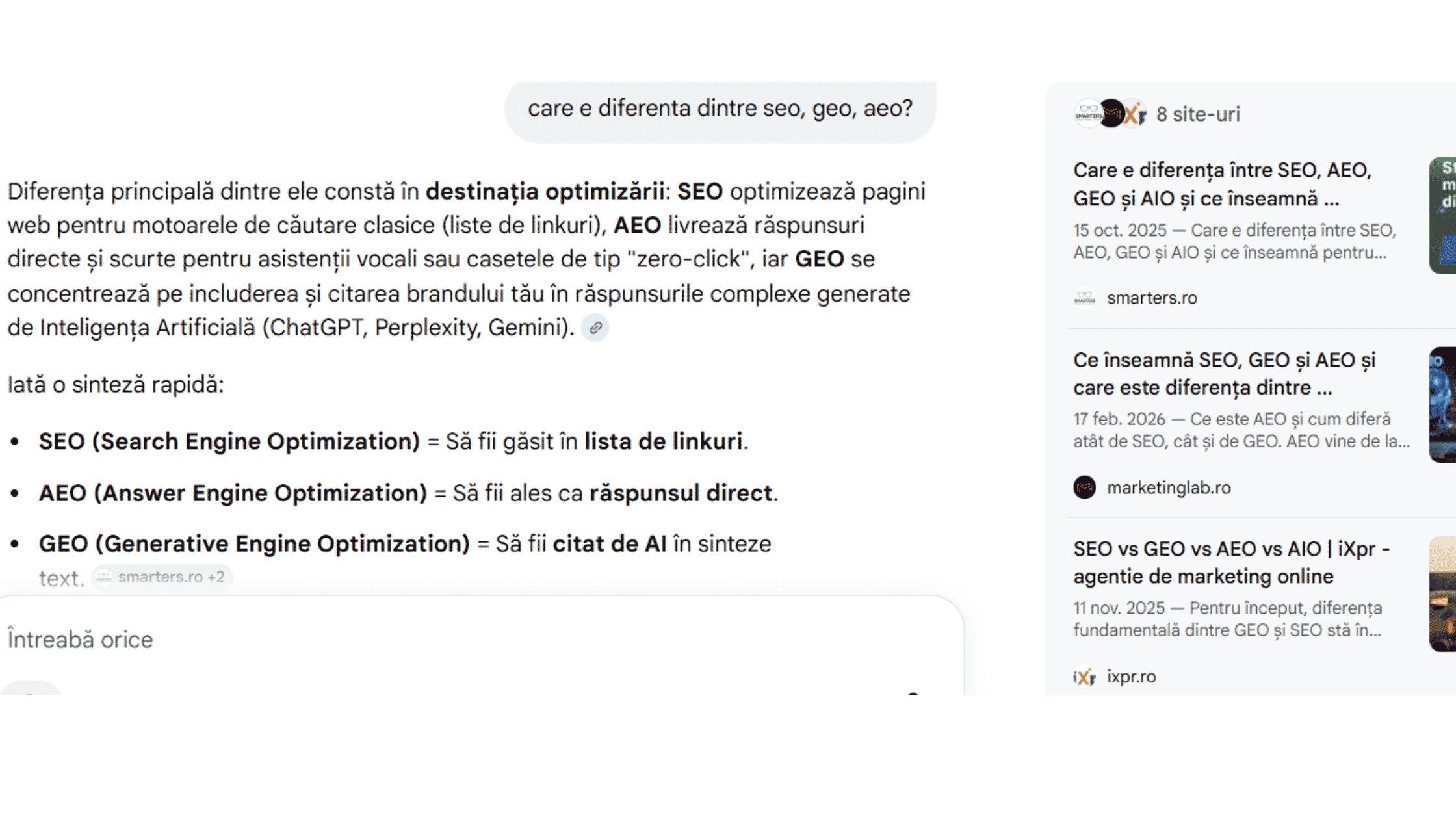Click the AEO (Answer Engine Optimization) bullet text
Viewport: 1456px width, 819px height.
[x=408, y=493]
